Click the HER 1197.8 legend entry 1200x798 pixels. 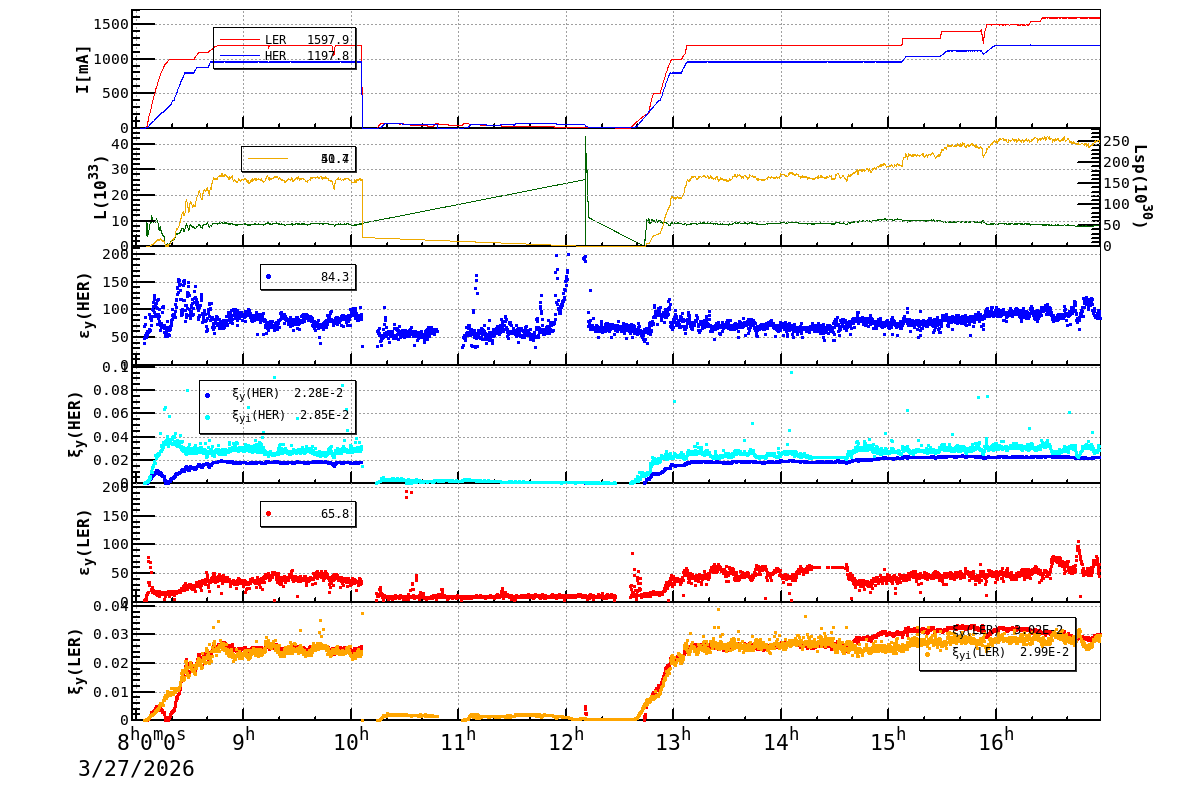(x=285, y=56)
